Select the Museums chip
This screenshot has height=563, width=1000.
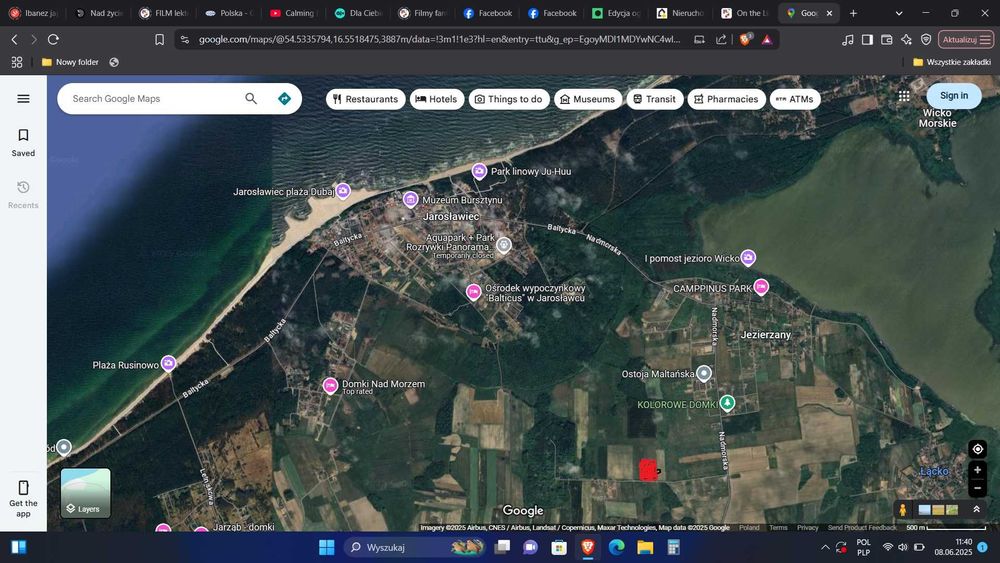(588, 99)
